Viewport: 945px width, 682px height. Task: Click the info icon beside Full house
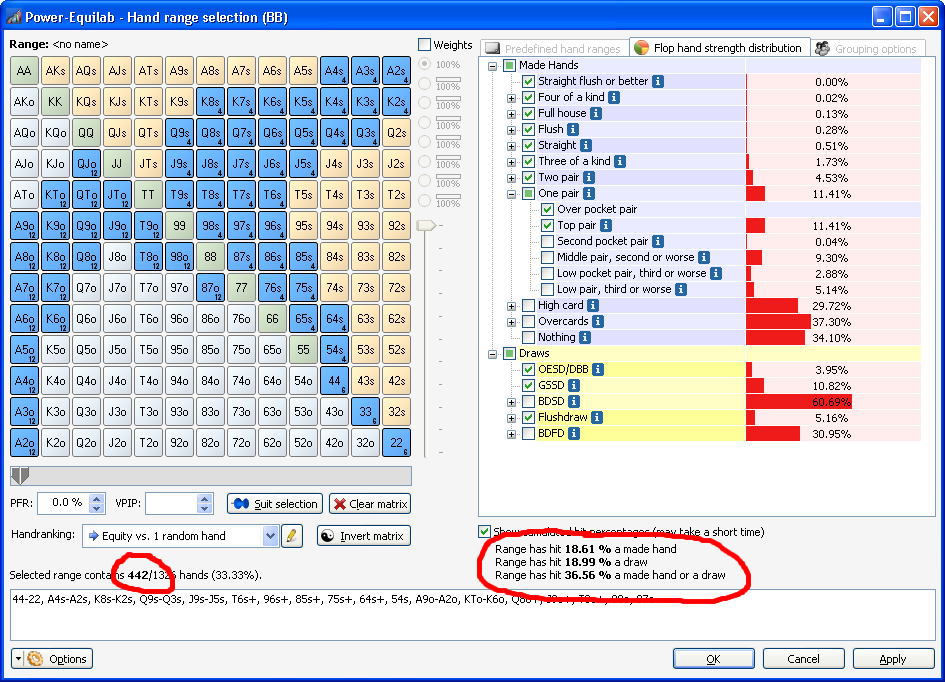pyautogui.click(x=595, y=113)
